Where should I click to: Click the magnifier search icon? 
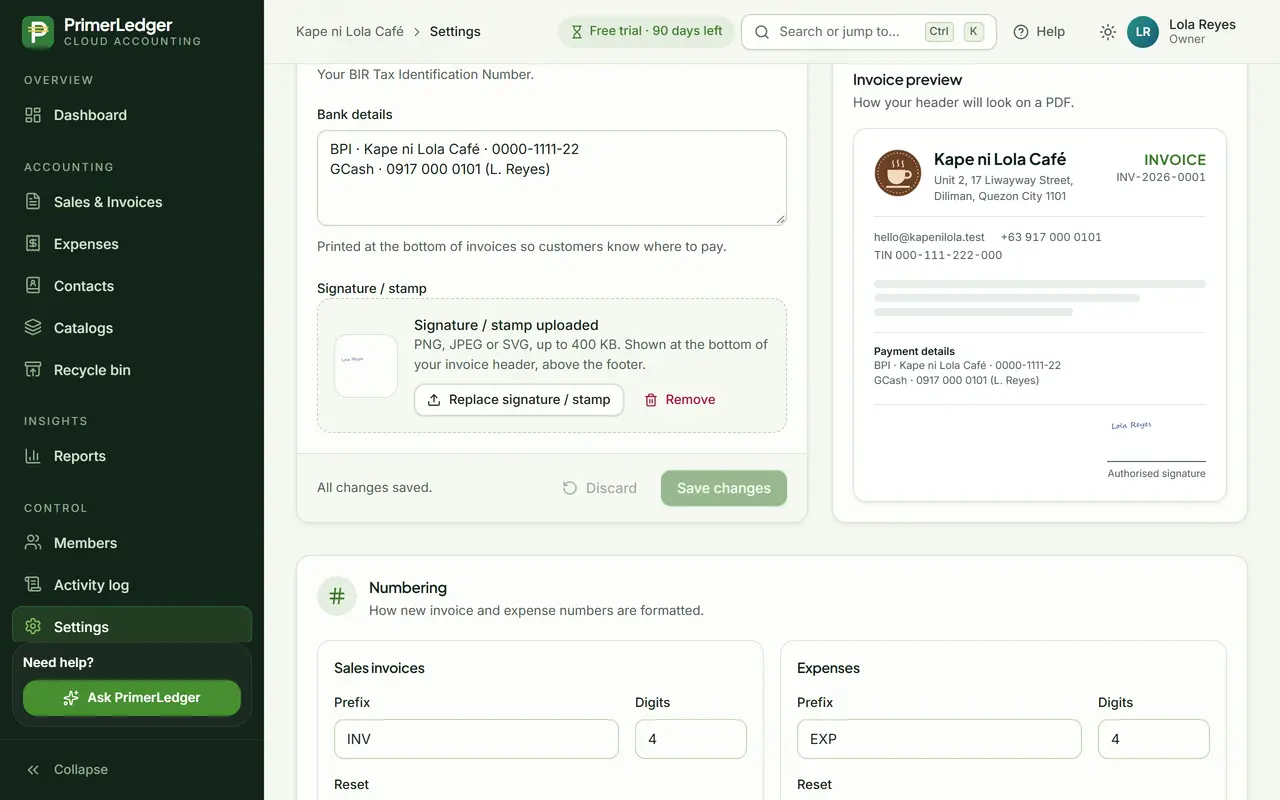pyautogui.click(x=762, y=32)
